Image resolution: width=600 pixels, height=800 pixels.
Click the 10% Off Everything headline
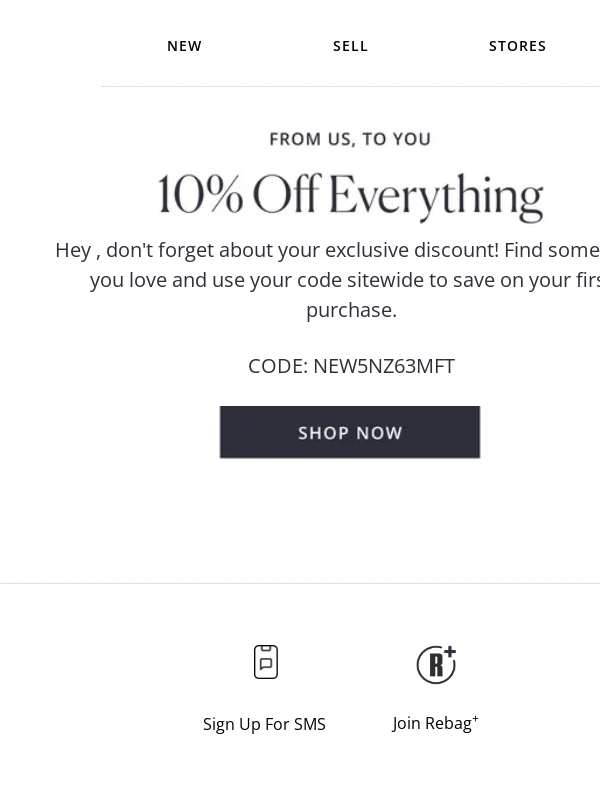tap(351, 196)
